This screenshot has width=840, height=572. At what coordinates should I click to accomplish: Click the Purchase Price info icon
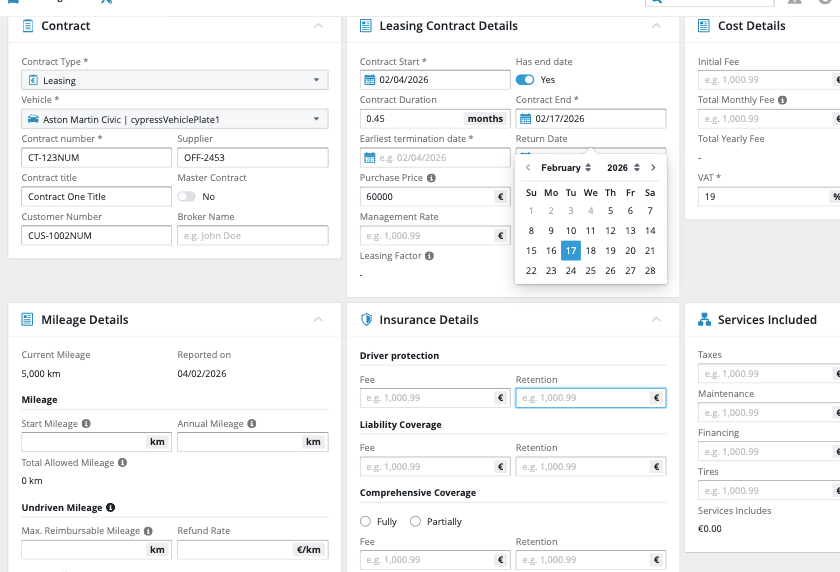431,178
